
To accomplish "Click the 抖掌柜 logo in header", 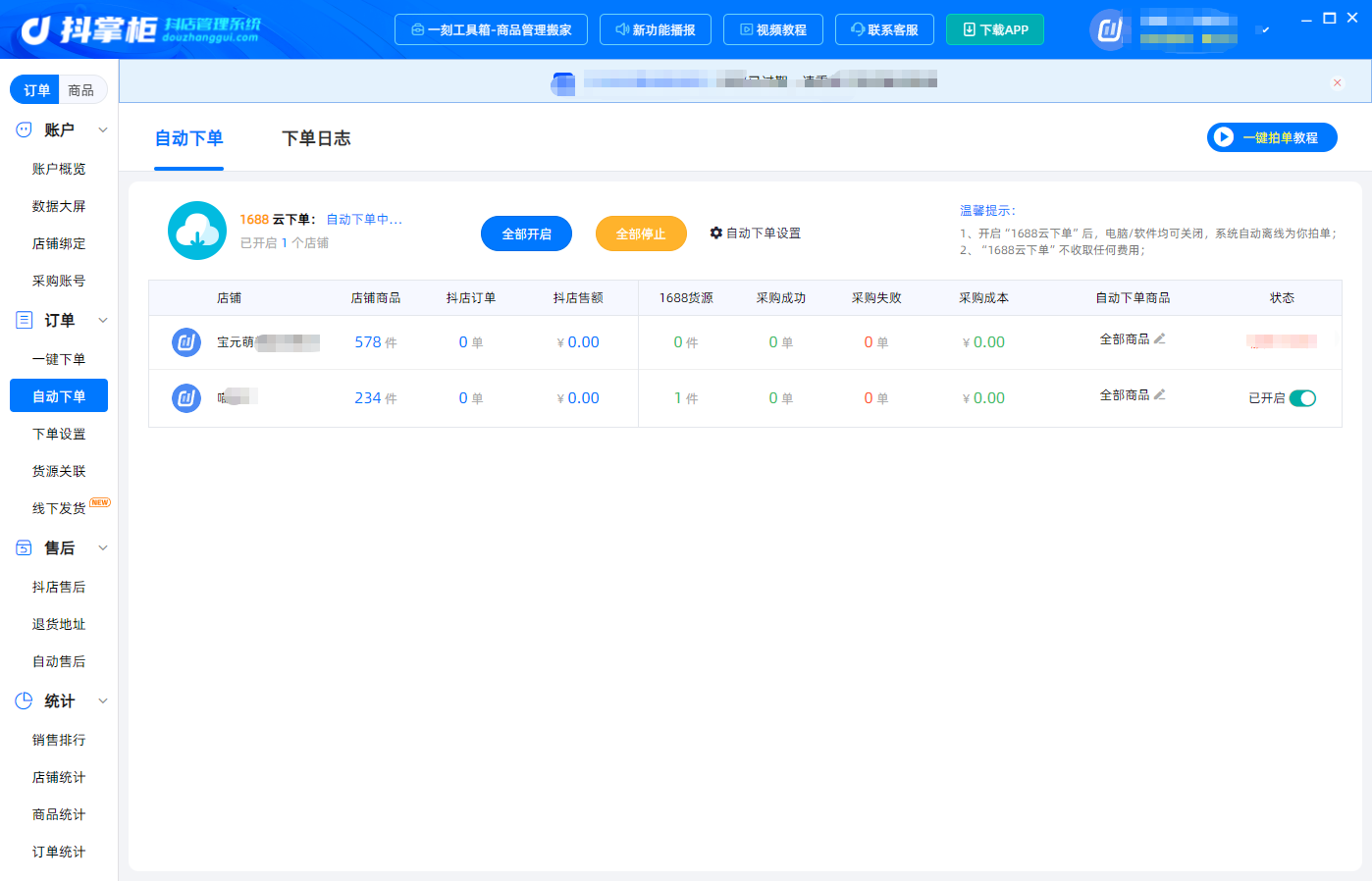I will [x=140, y=29].
